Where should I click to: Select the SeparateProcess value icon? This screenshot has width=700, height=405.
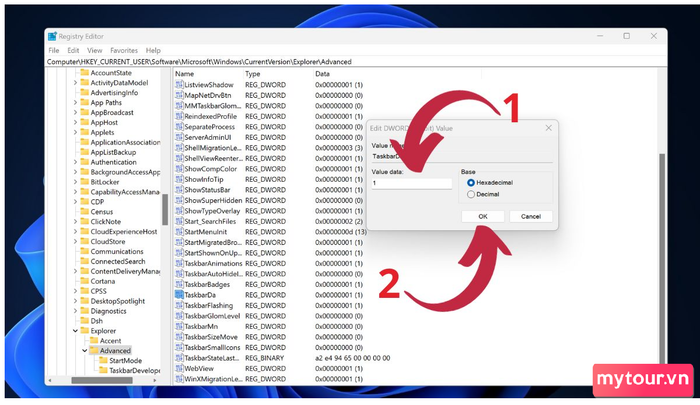pos(179,127)
